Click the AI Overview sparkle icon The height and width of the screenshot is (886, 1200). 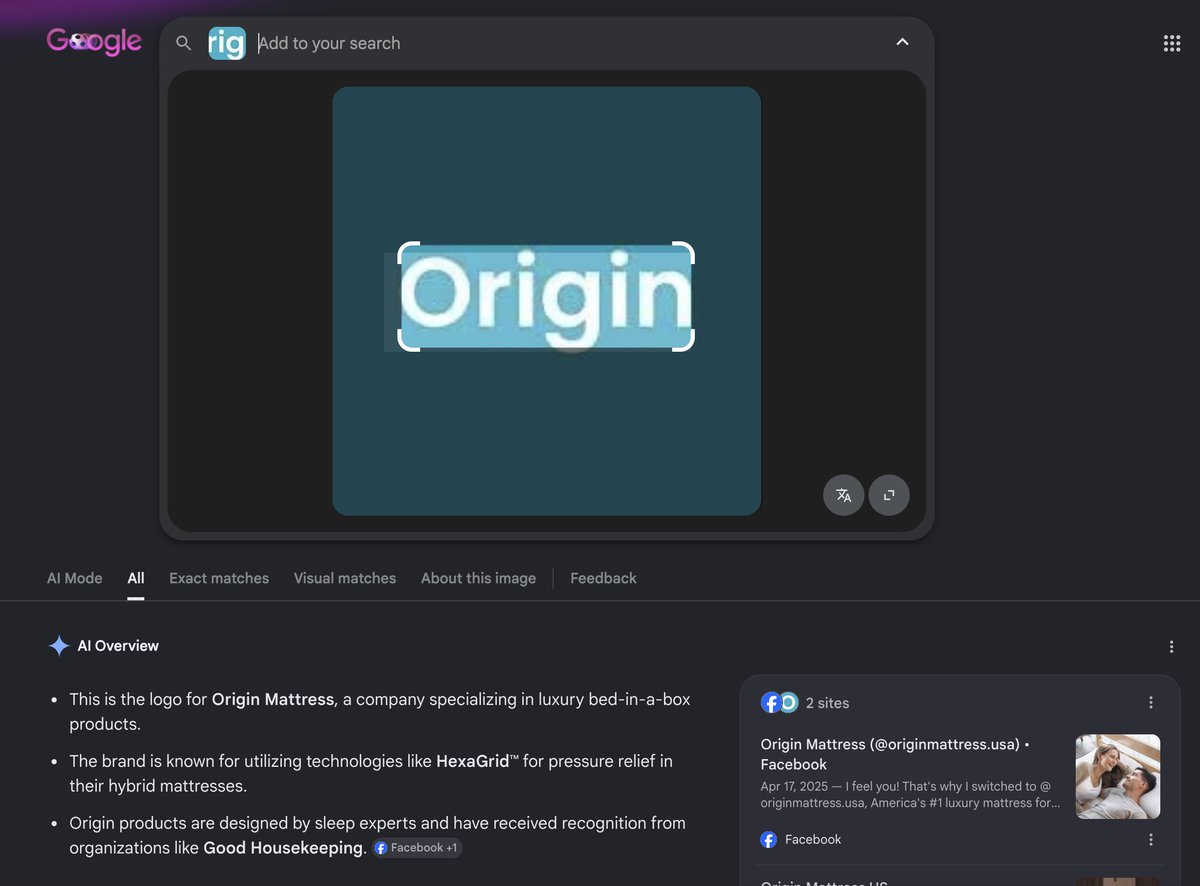(59, 646)
